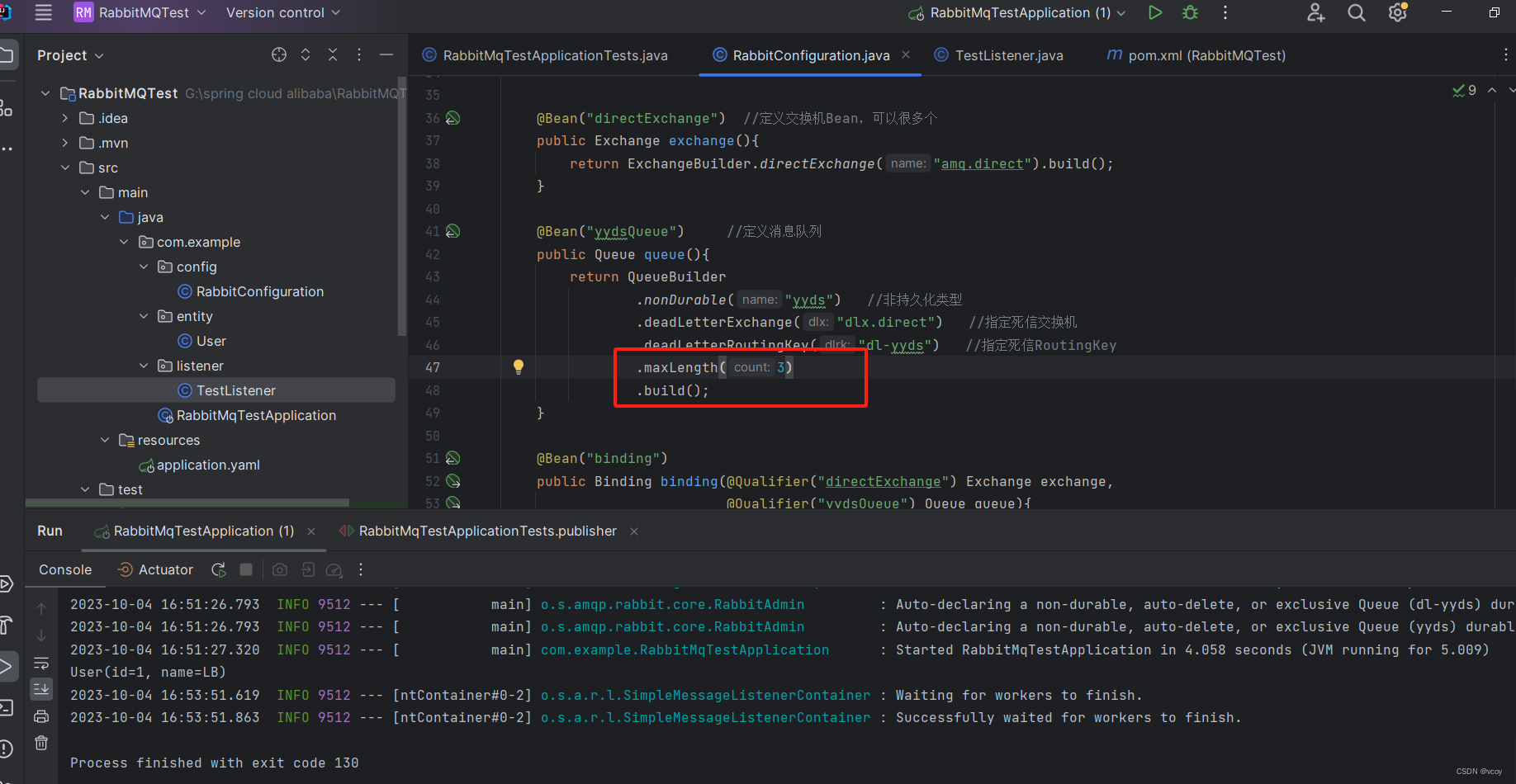
Task: Collapse the listener package
Action: 144,366
